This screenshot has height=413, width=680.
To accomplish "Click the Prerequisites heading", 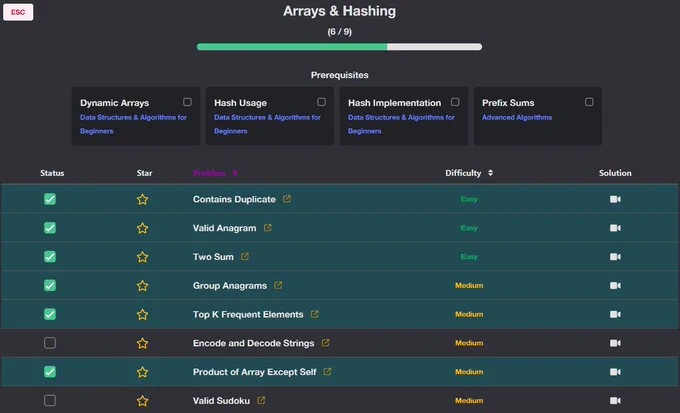I will (340, 75).
